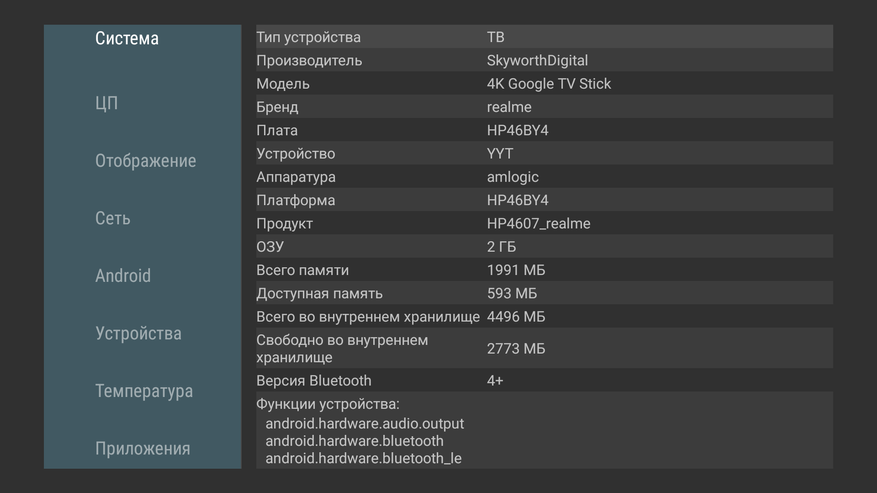Select the Доступная память 593 МБ row

[x=544, y=294]
